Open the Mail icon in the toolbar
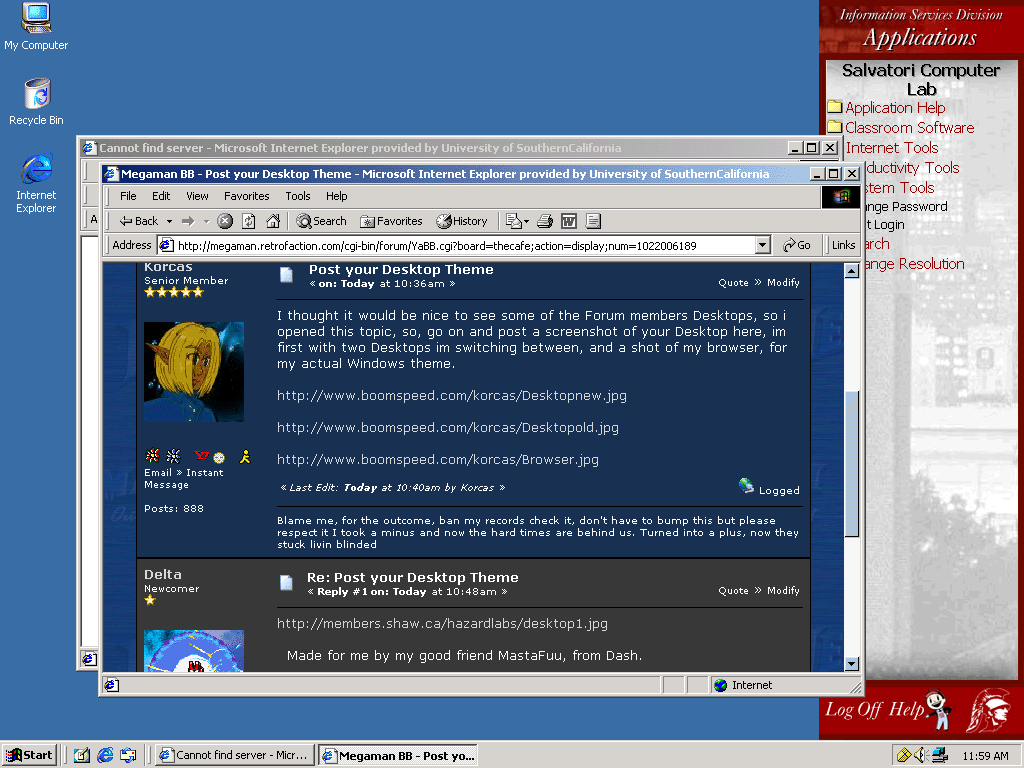1024x768 pixels. click(x=516, y=221)
